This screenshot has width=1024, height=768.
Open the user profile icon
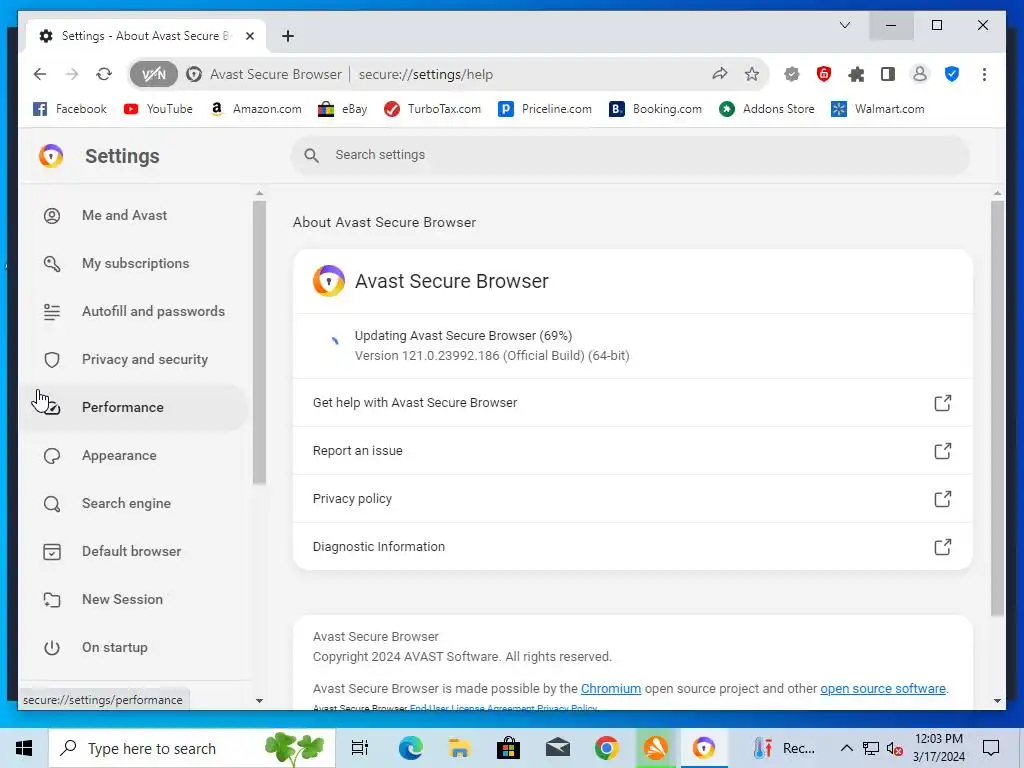click(920, 74)
